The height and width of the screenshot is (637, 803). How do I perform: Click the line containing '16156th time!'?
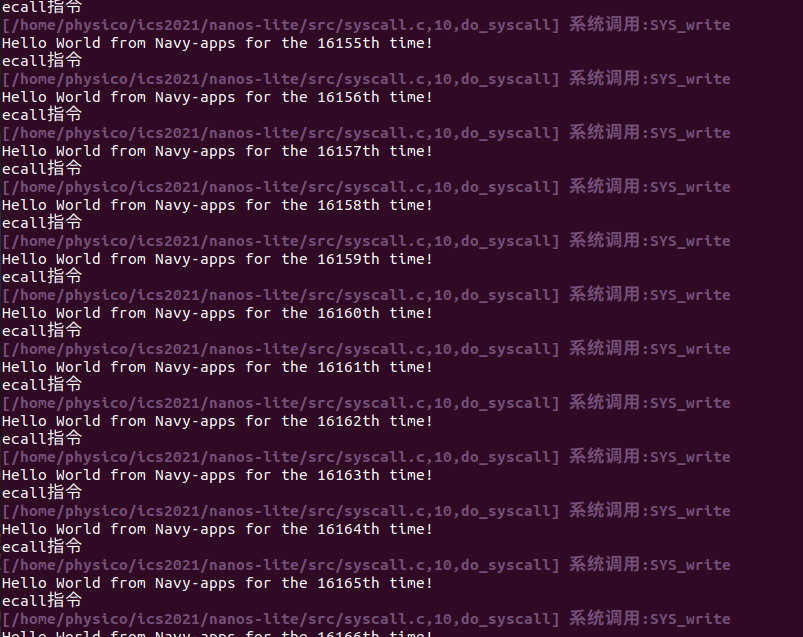click(x=217, y=97)
